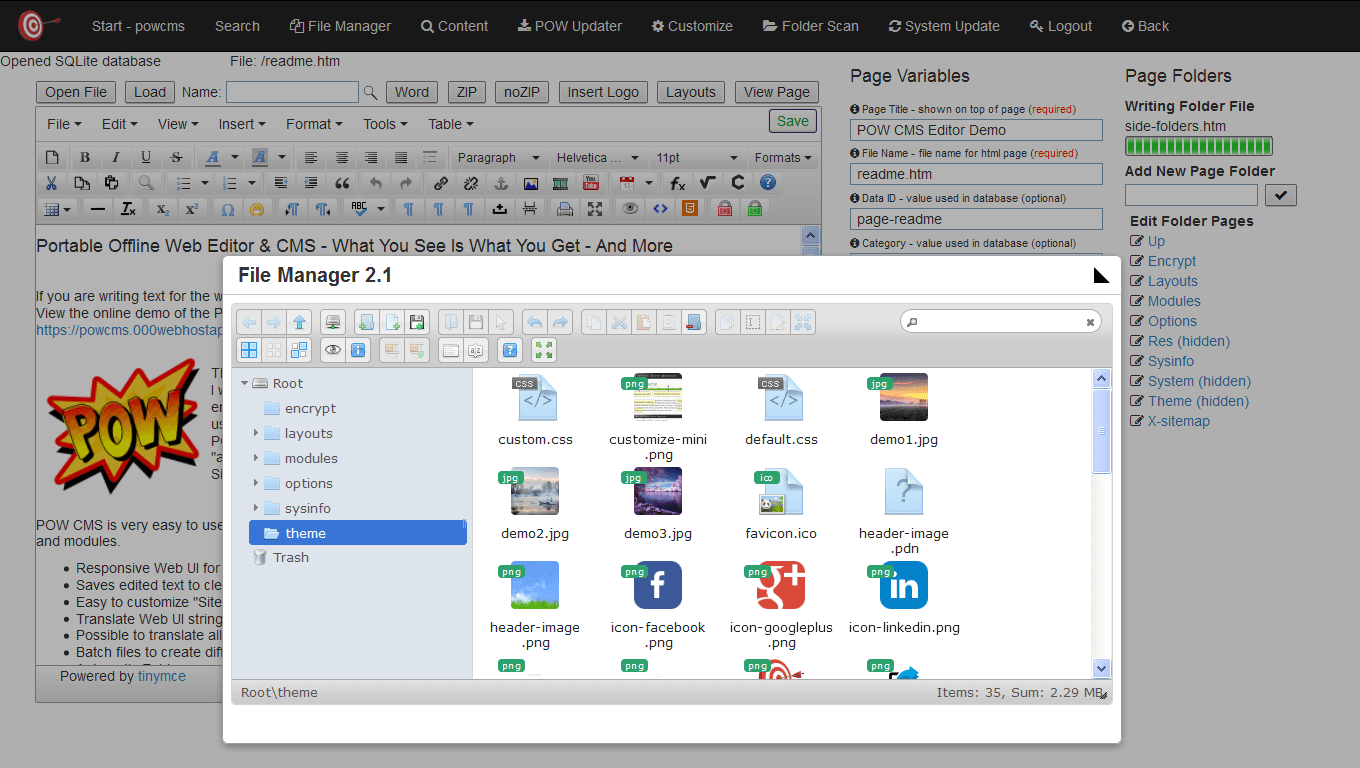Click the File Manager paste clipboard icon

coord(644,322)
